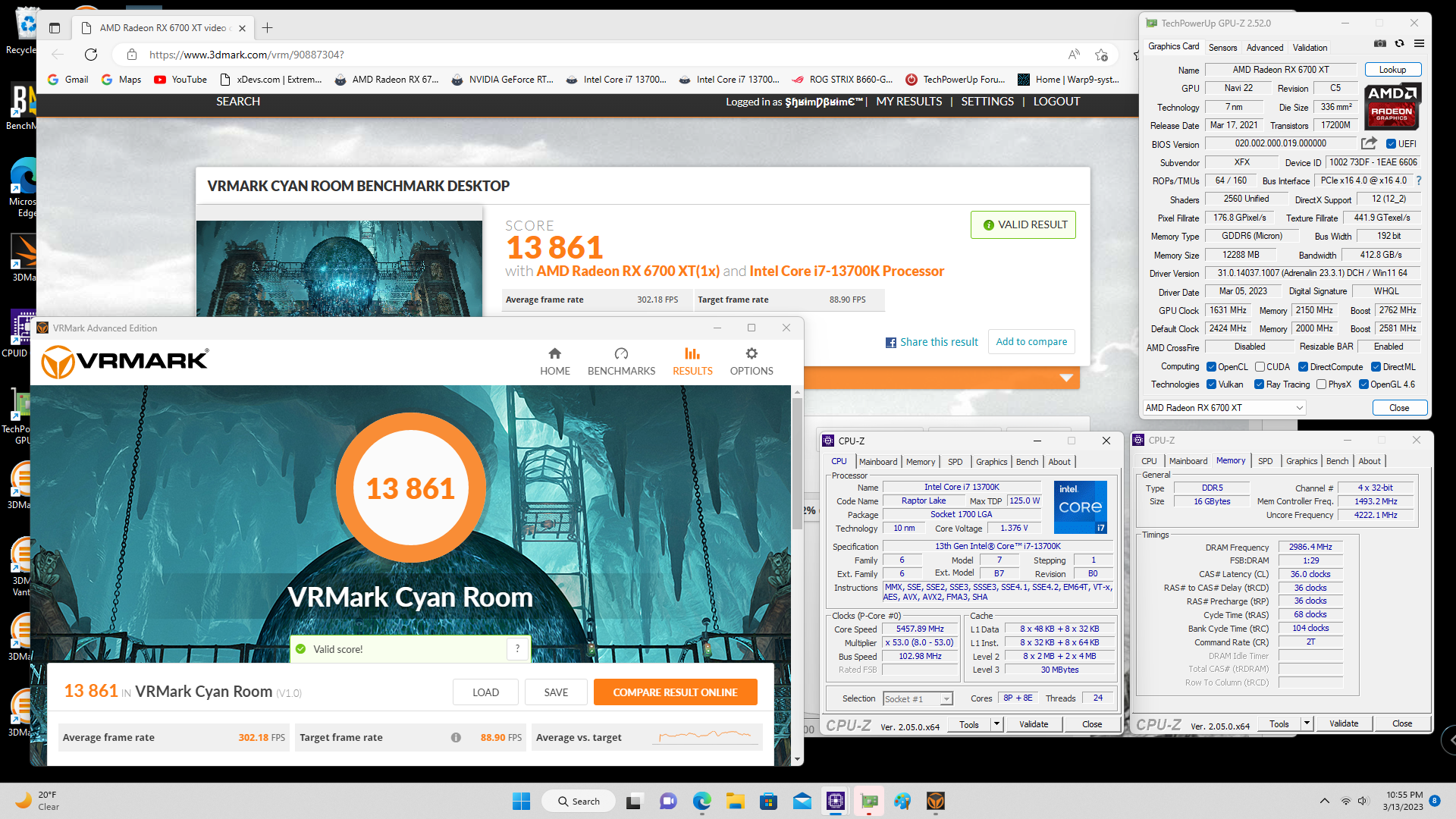The height and width of the screenshot is (819, 1456).
Task: Click Validate button in left CPU-Z
Action: pyautogui.click(x=1034, y=724)
